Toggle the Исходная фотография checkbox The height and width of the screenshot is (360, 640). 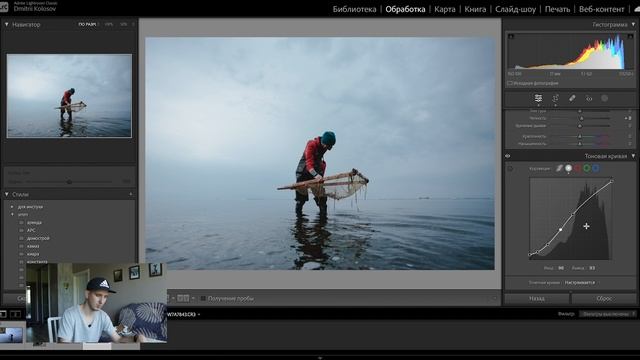click(x=509, y=83)
